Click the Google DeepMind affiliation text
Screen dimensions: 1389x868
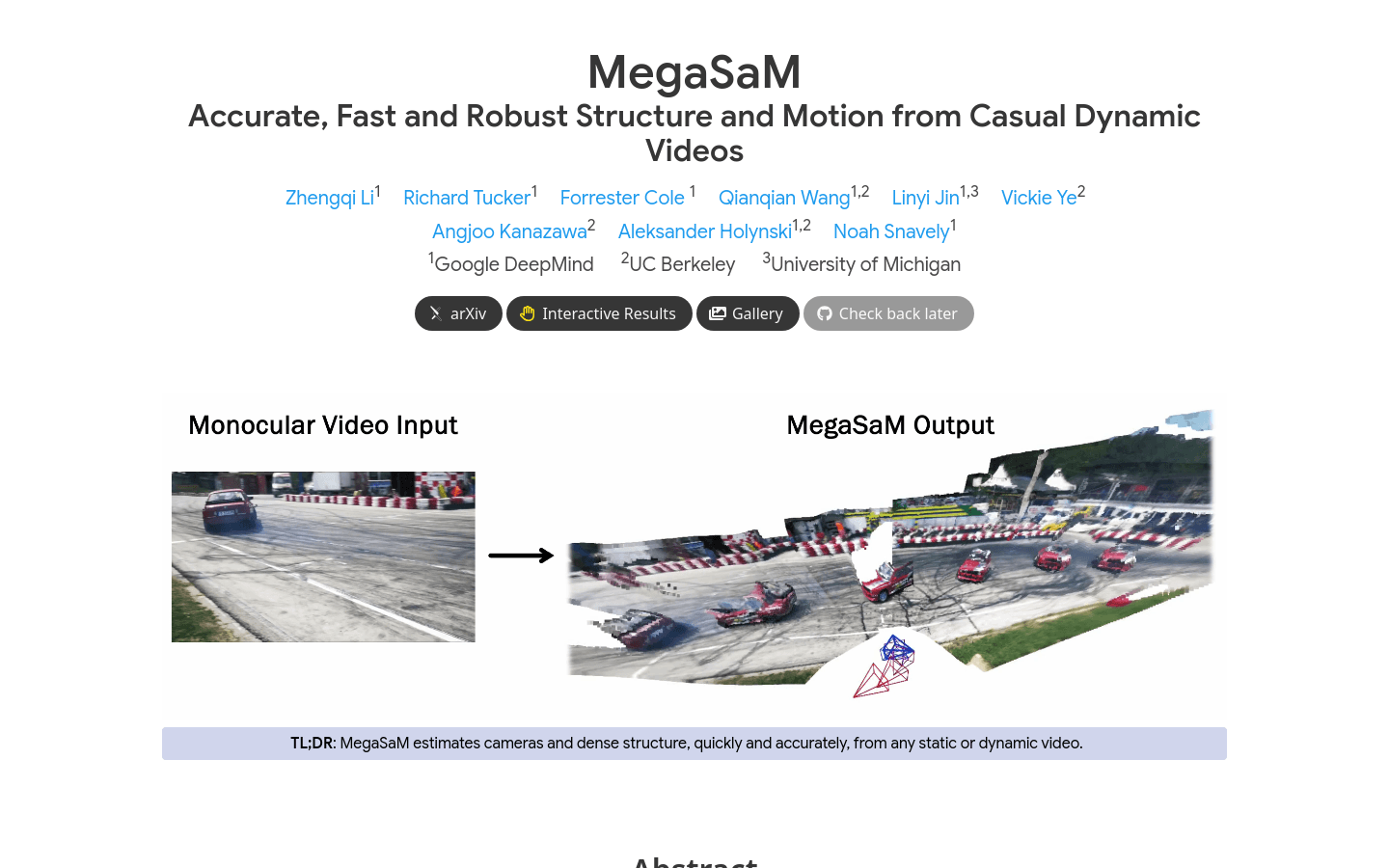pos(514,264)
